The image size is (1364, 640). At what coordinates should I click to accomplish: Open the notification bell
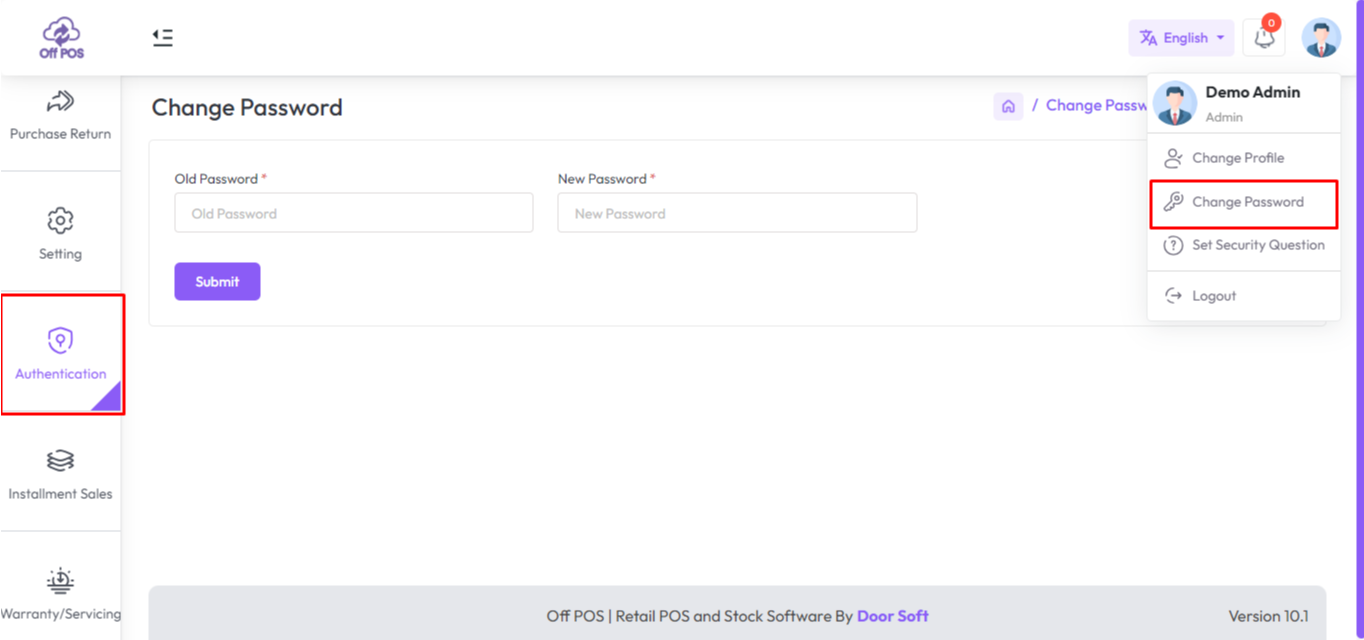tap(1264, 38)
